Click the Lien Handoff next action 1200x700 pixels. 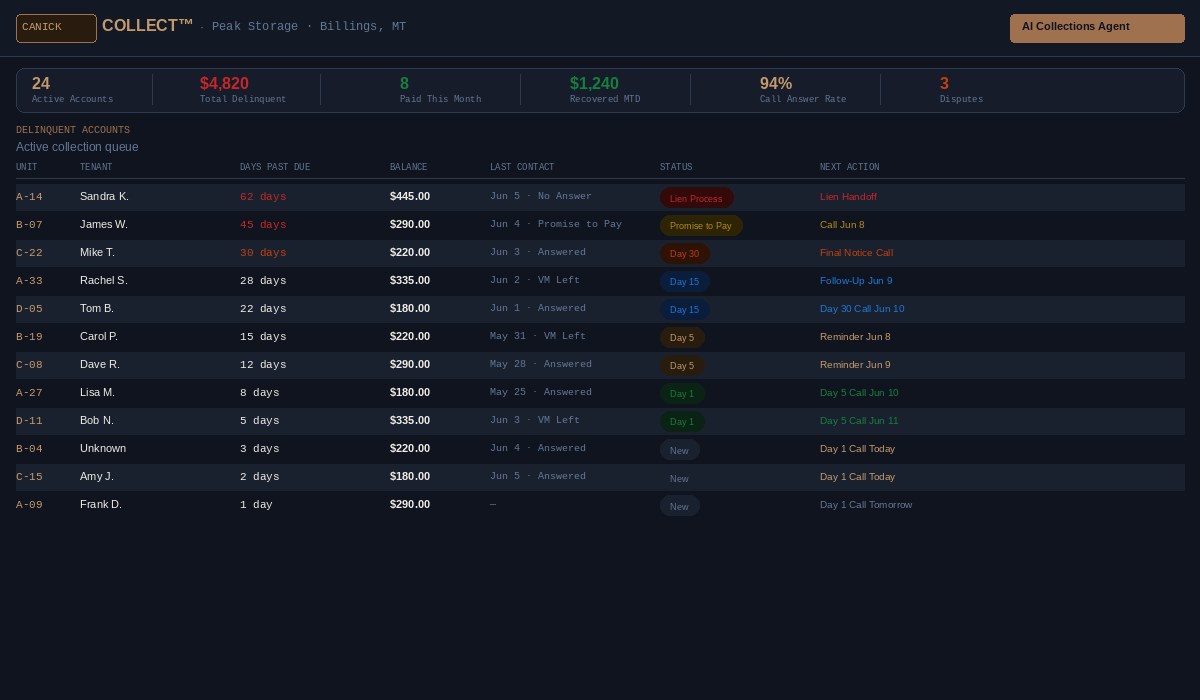point(848,196)
